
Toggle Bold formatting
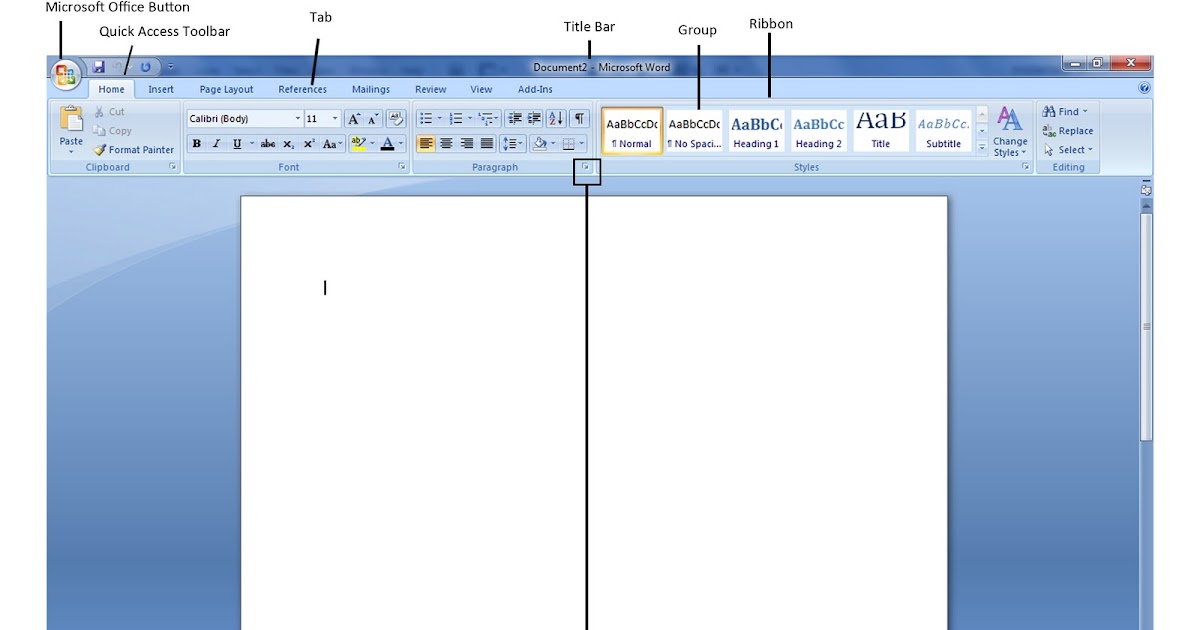(x=197, y=144)
